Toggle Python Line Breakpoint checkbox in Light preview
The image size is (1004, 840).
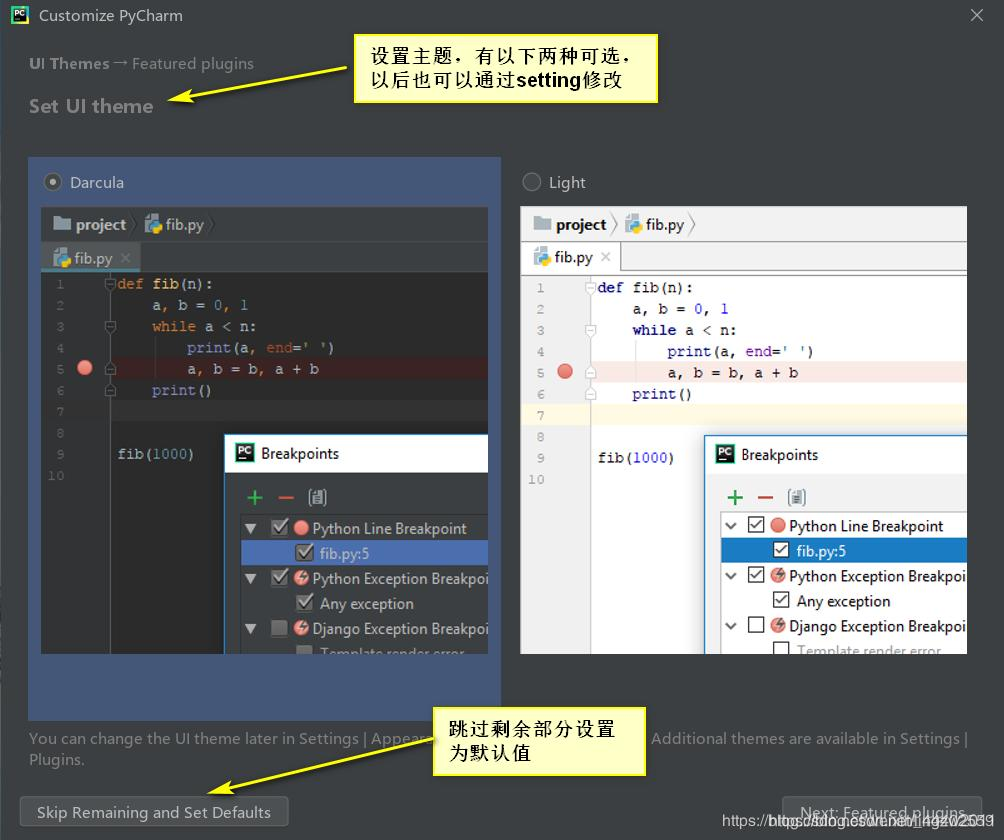(756, 525)
